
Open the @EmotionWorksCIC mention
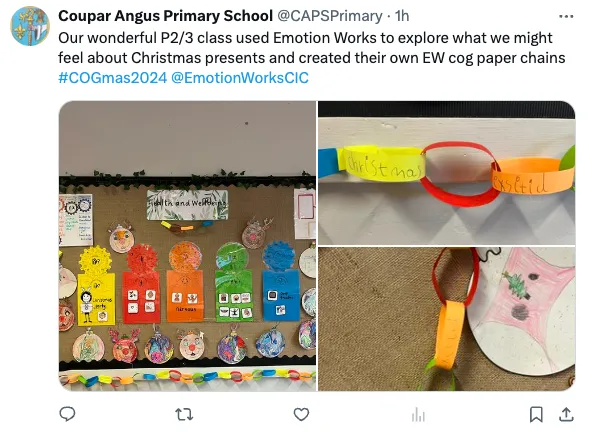click(x=240, y=78)
